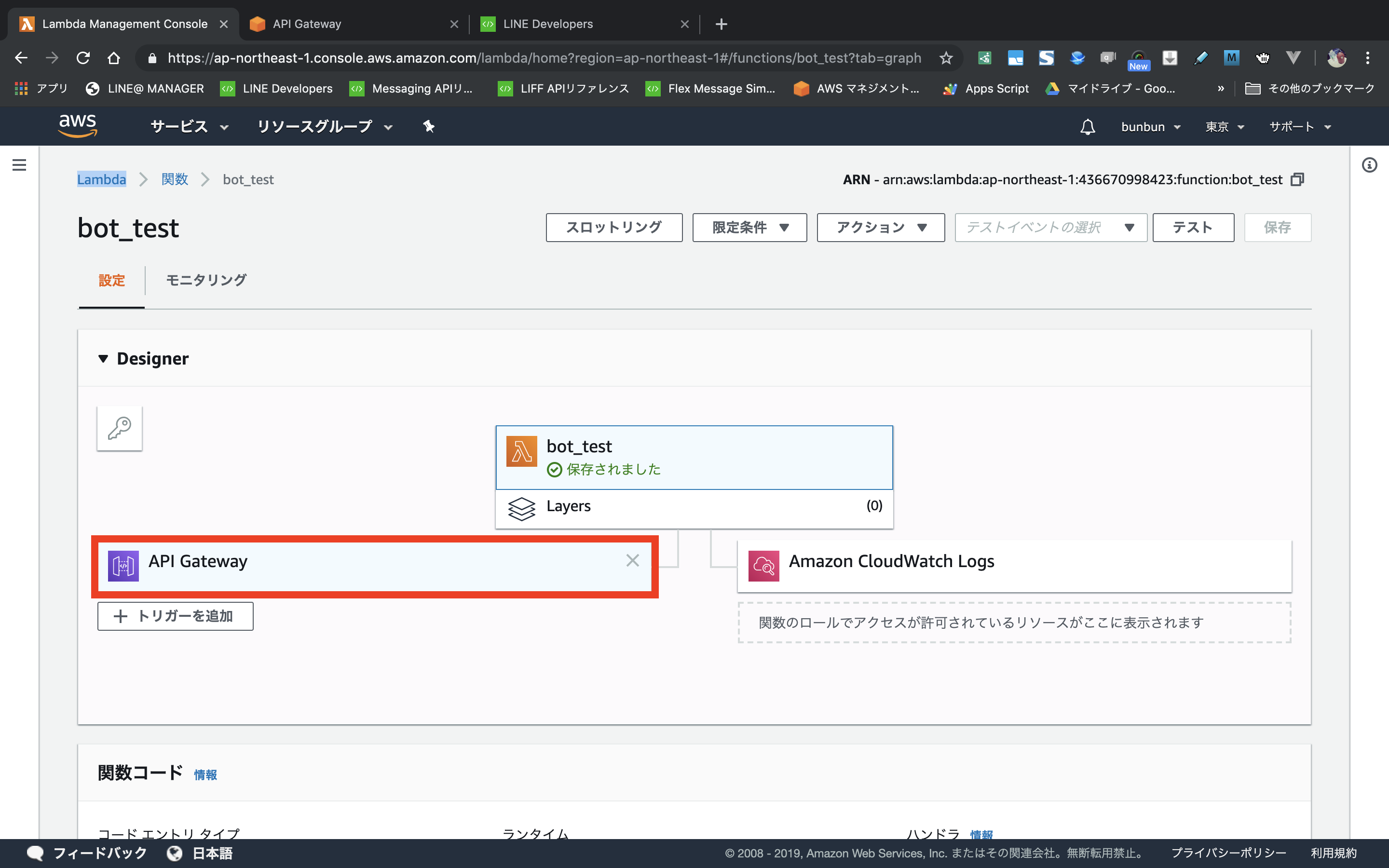Go back with the browser back arrow

tap(21, 58)
